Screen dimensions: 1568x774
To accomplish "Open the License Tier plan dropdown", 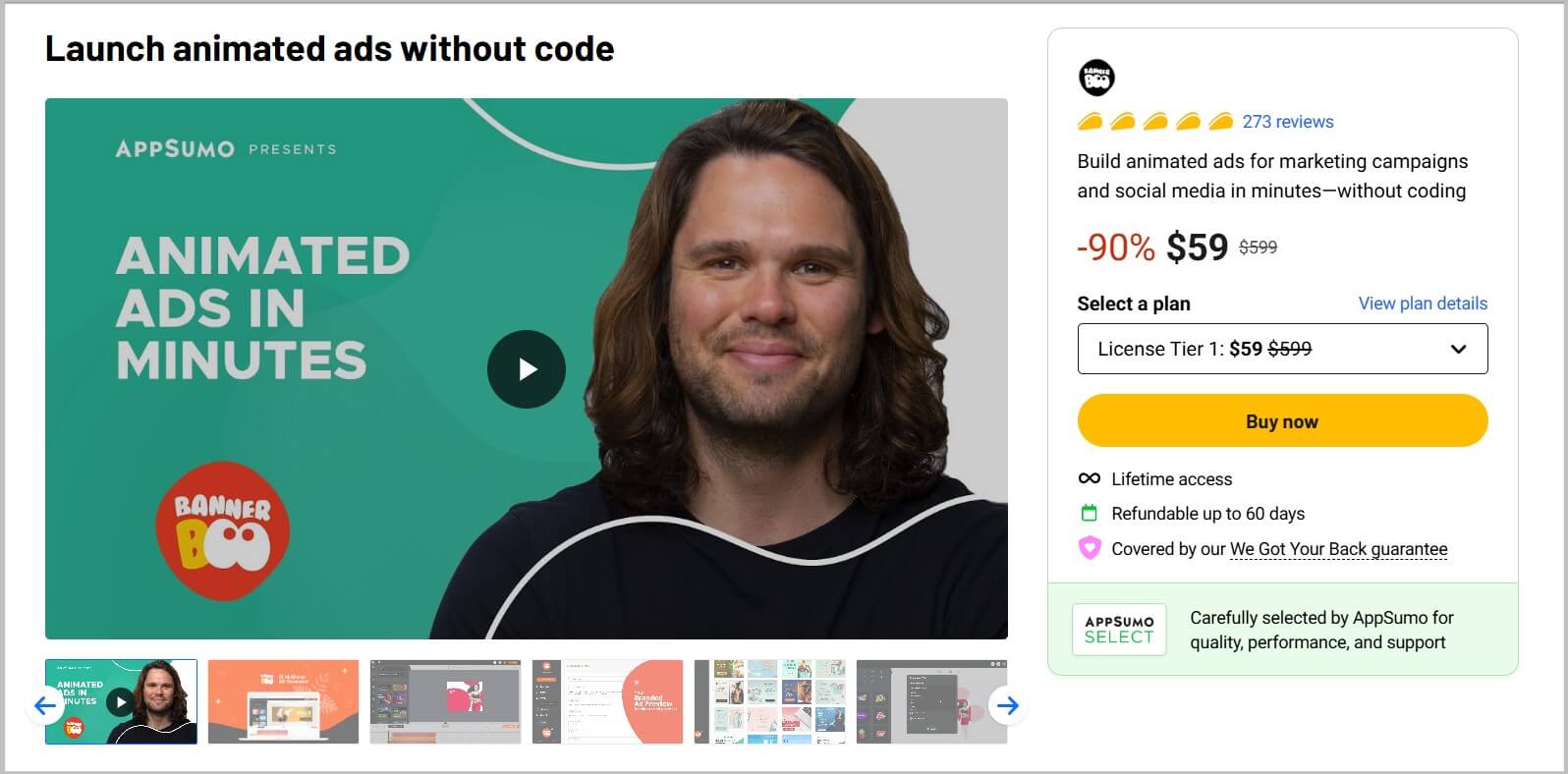I will tap(1282, 349).
